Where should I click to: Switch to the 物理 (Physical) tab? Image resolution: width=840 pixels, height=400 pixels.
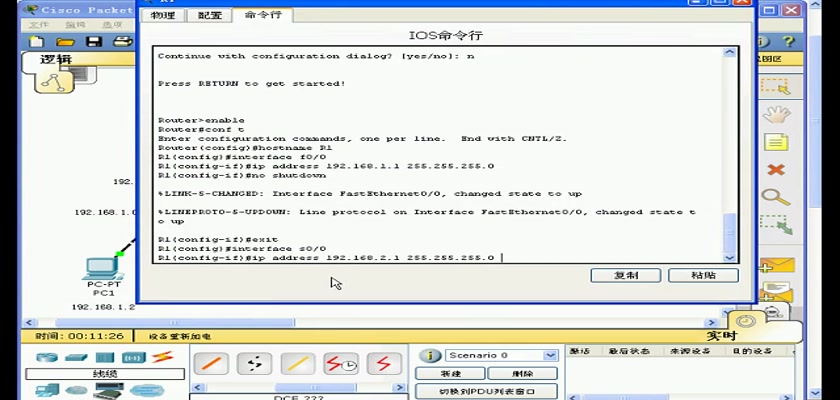pos(163,15)
